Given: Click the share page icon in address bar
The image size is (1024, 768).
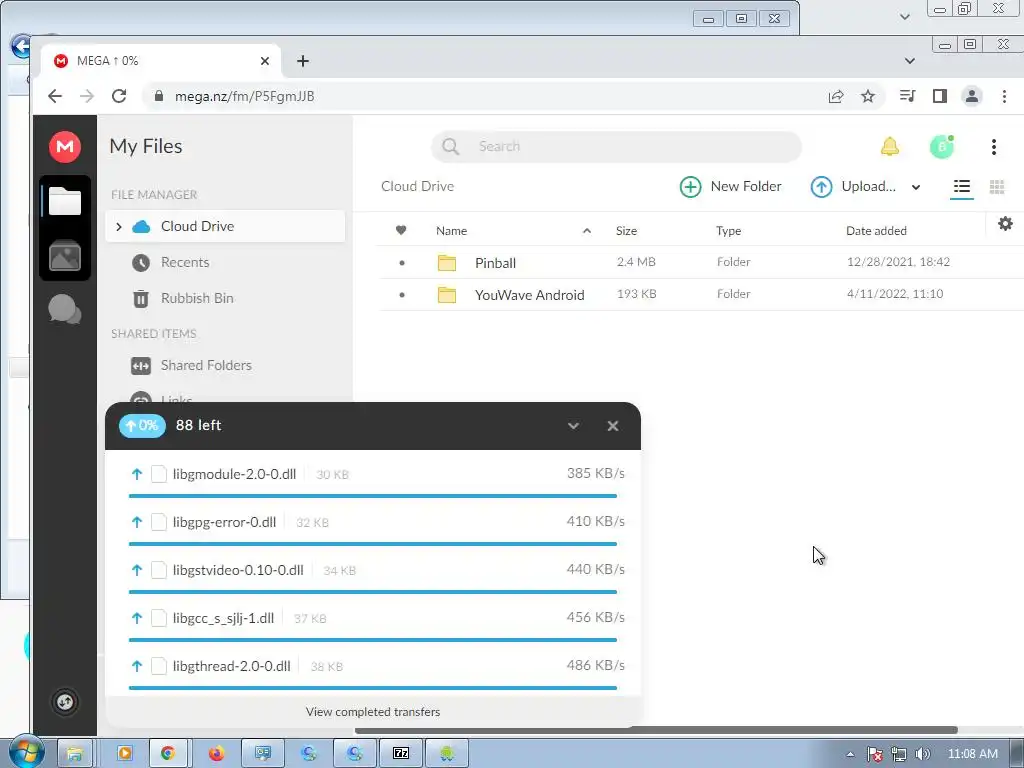Looking at the screenshot, I should click(x=836, y=96).
